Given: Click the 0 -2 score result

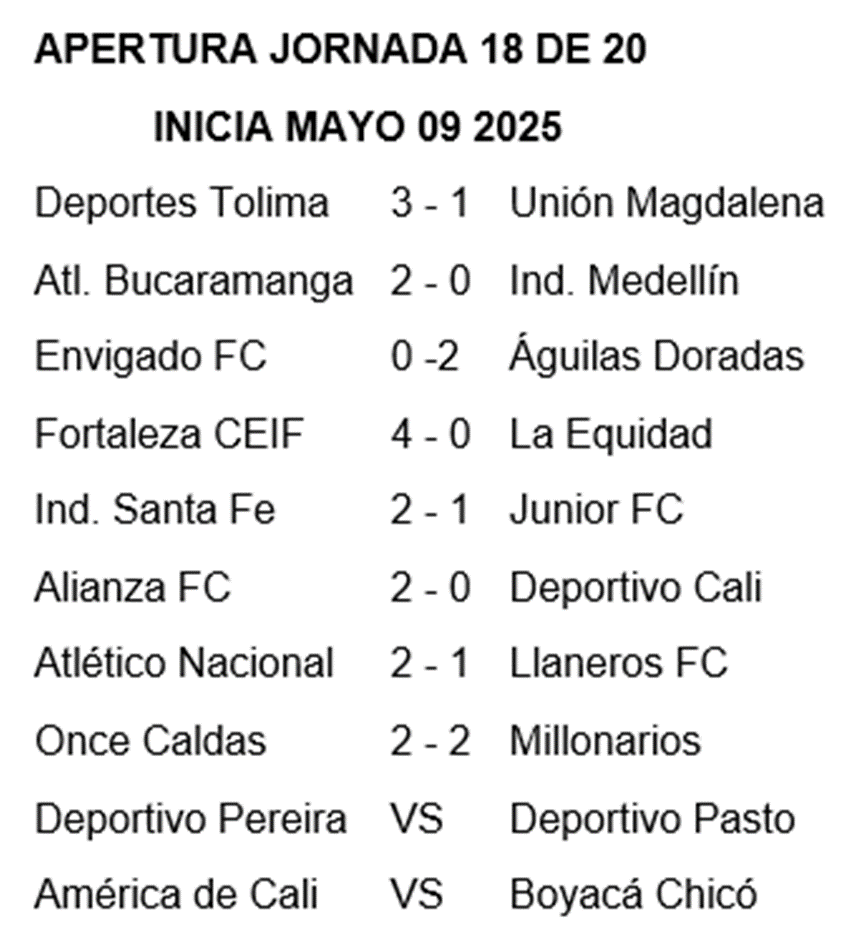Looking at the screenshot, I should click(425, 356).
